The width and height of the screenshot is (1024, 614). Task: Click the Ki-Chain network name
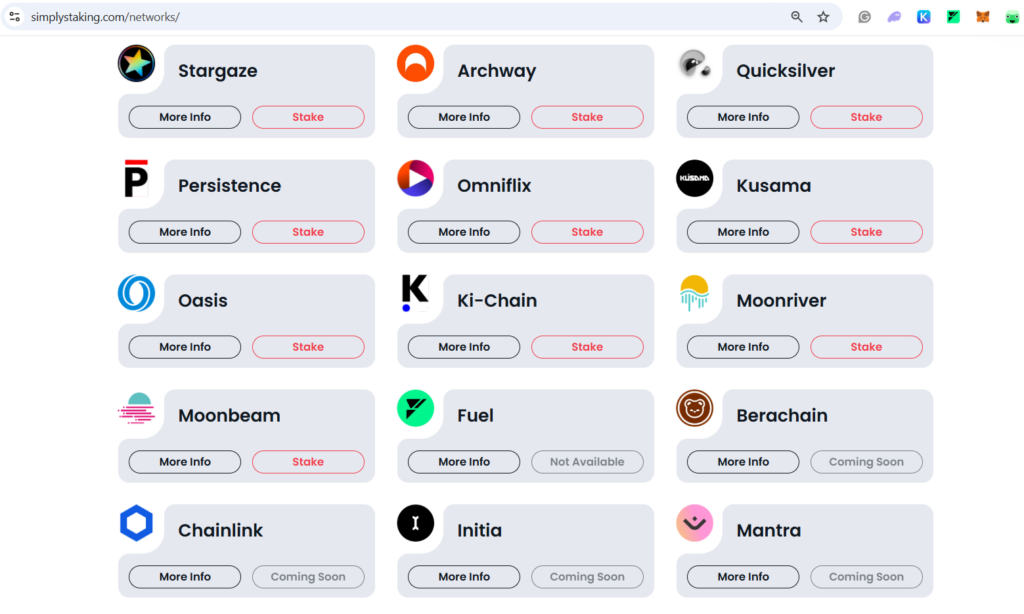coord(497,301)
